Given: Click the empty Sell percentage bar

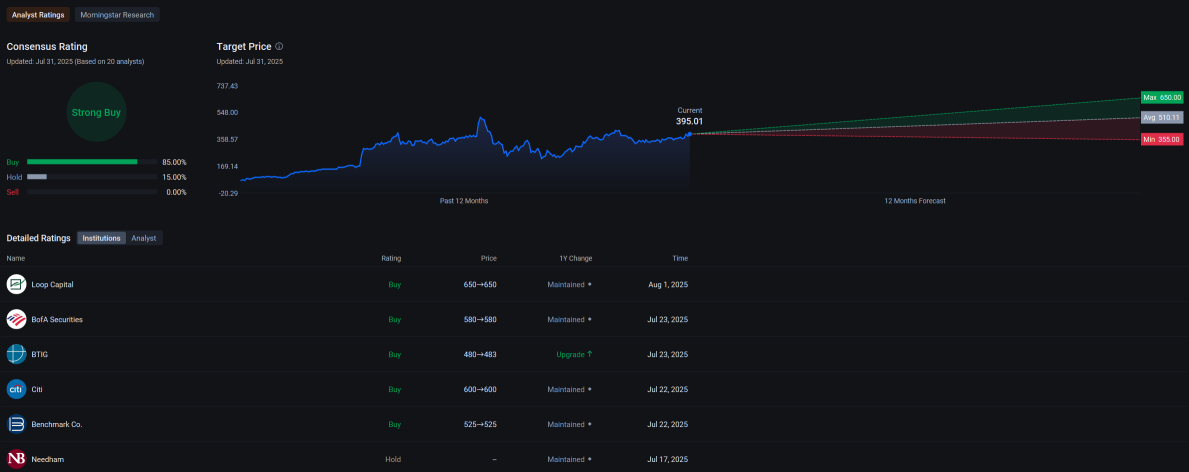Looking at the screenshot, I should point(92,192).
